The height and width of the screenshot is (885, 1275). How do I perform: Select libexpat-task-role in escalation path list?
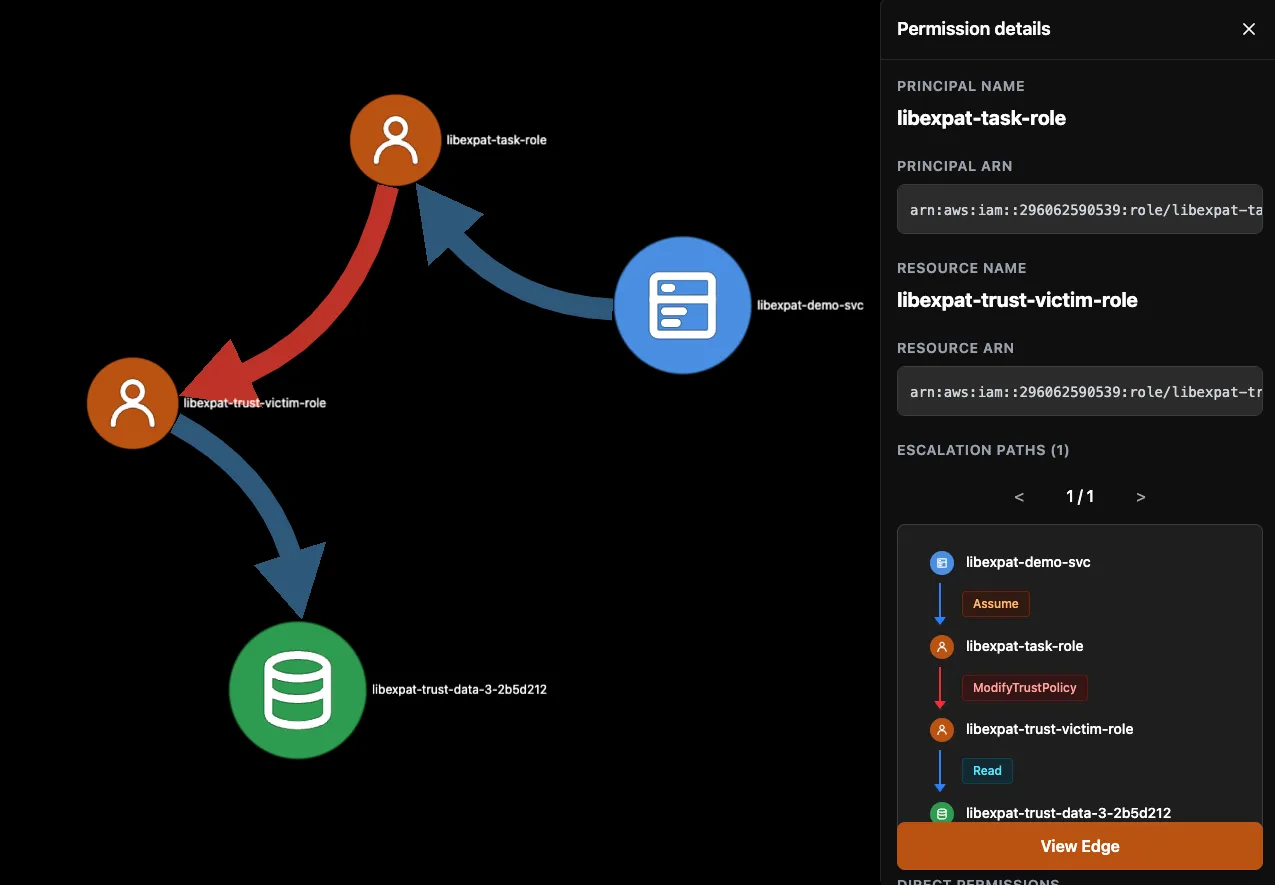(x=1024, y=646)
